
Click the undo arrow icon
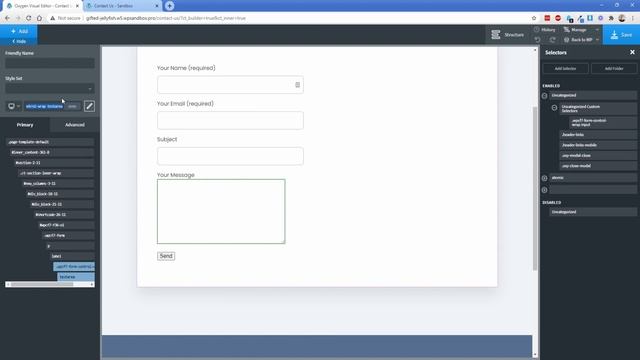click(538, 40)
